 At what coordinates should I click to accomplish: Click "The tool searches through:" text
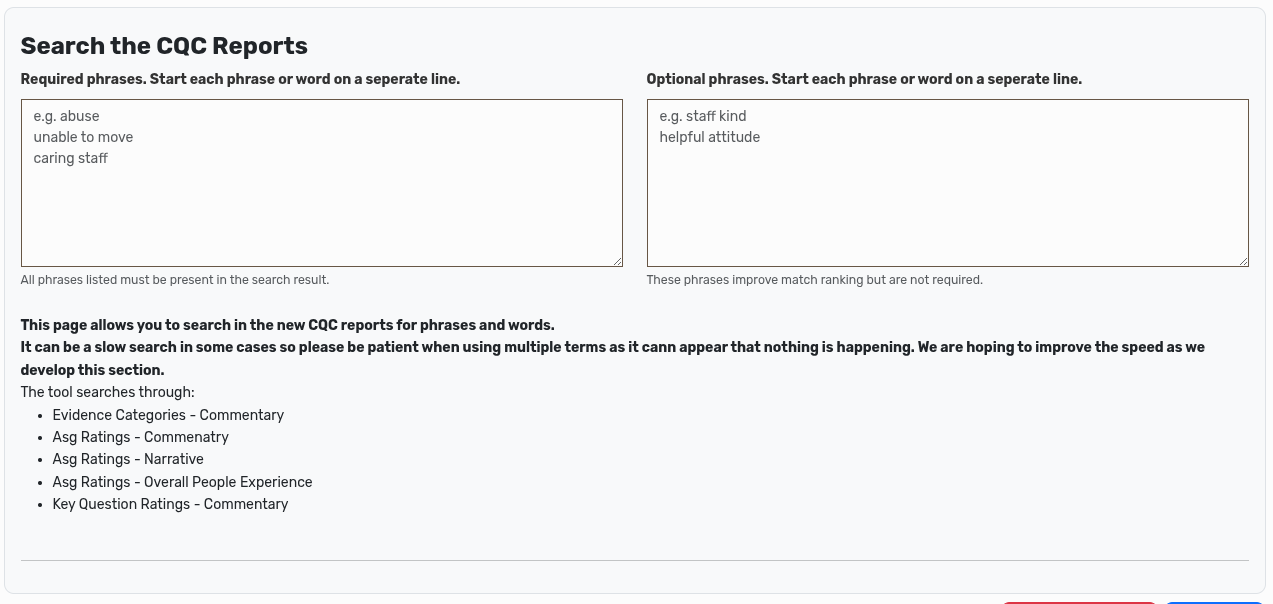coord(108,392)
